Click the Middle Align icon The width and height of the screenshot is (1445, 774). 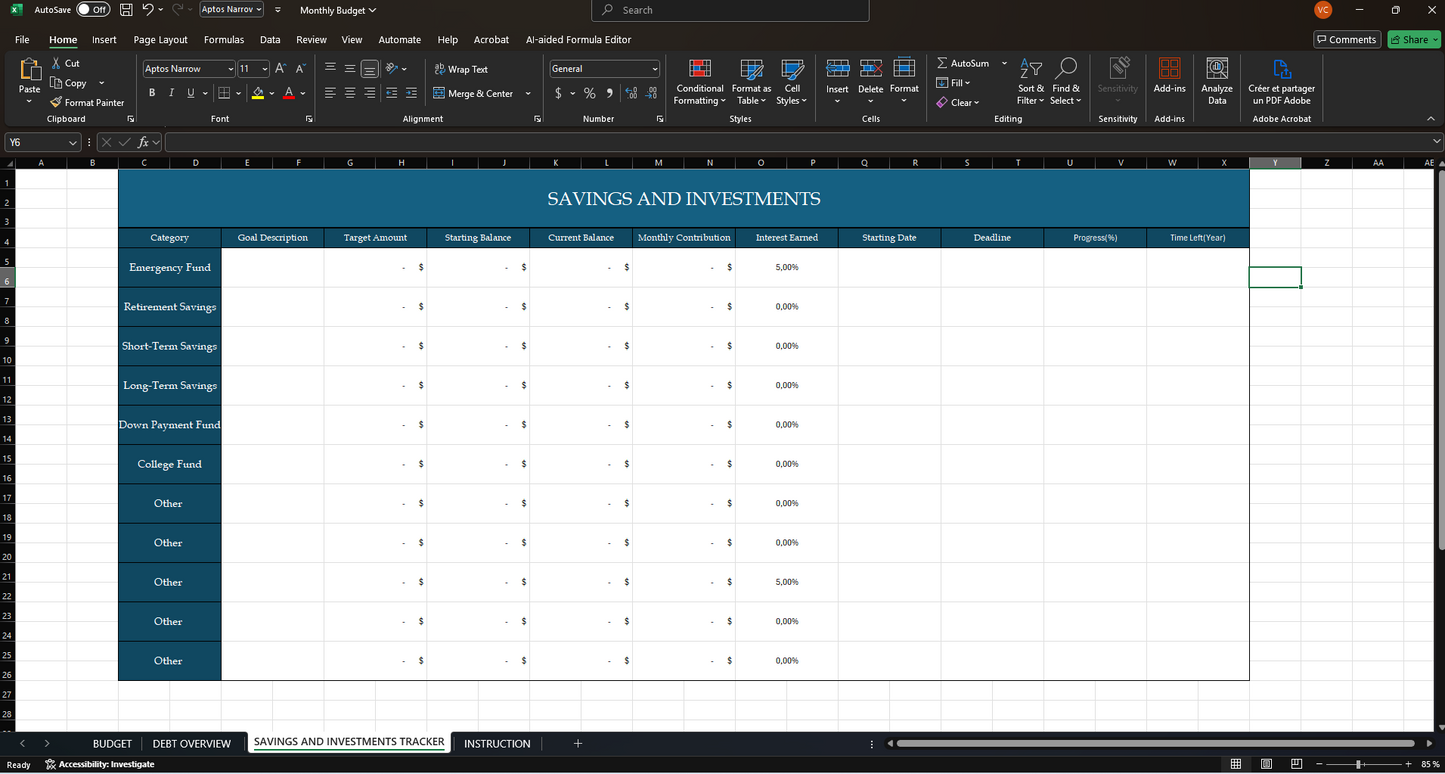pos(350,68)
